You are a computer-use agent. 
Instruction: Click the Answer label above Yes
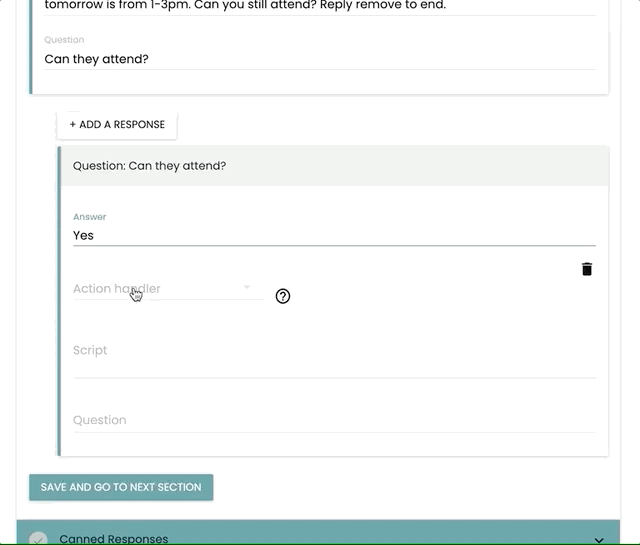[x=90, y=217]
